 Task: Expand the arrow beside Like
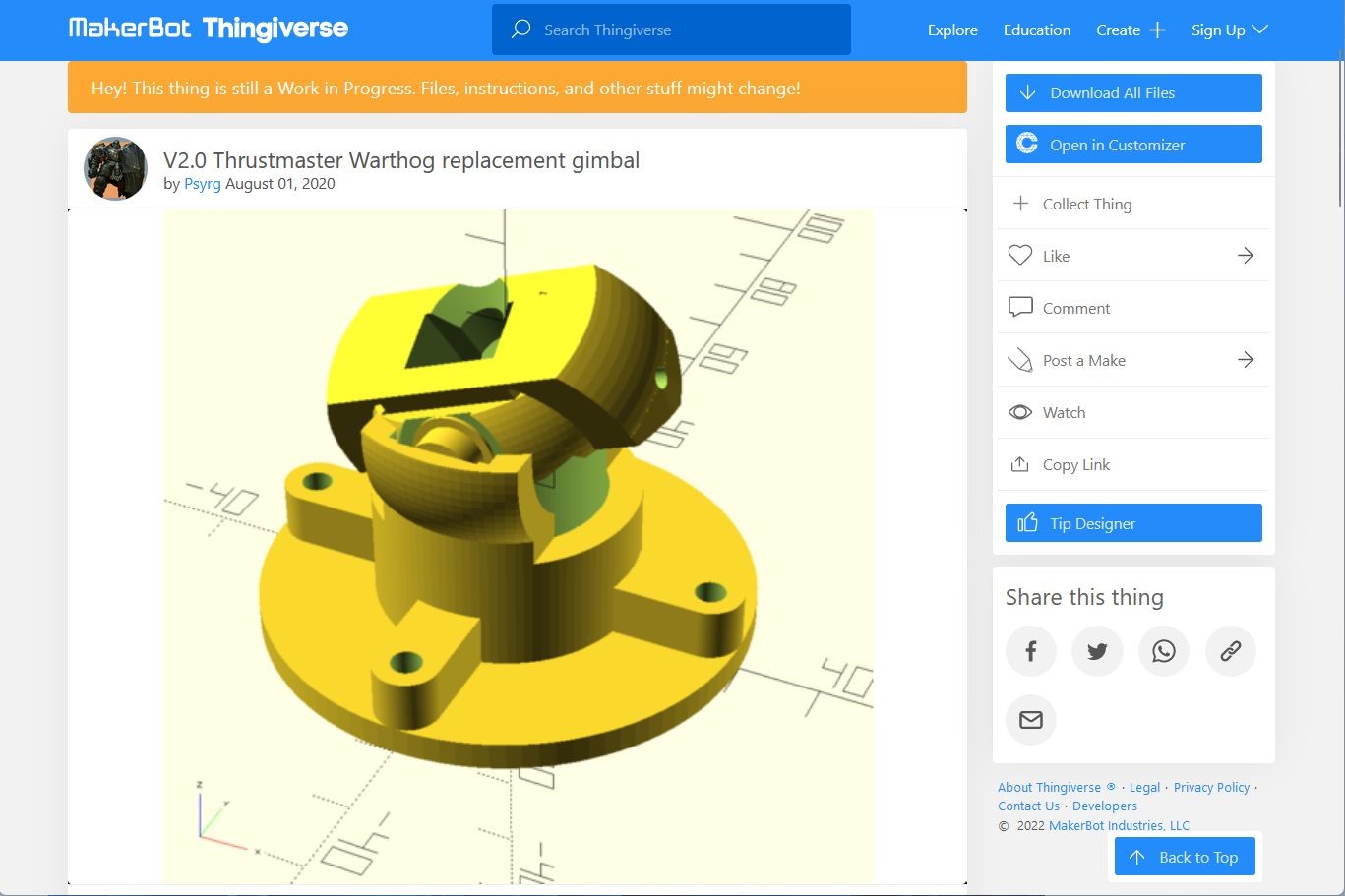point(1246,256)
